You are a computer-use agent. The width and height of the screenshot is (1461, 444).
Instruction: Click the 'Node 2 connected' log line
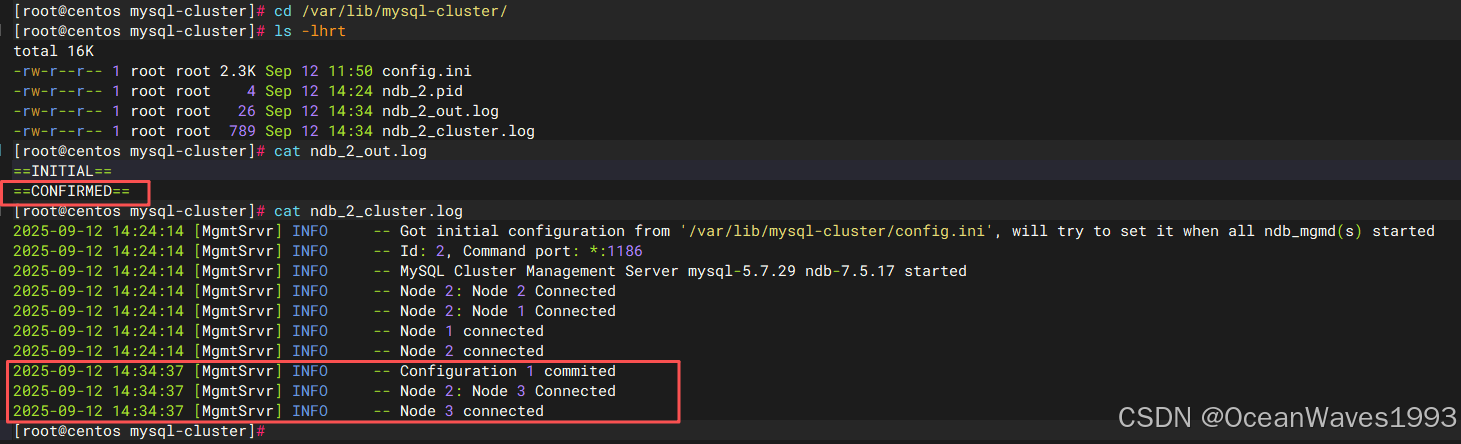point(471,351)
